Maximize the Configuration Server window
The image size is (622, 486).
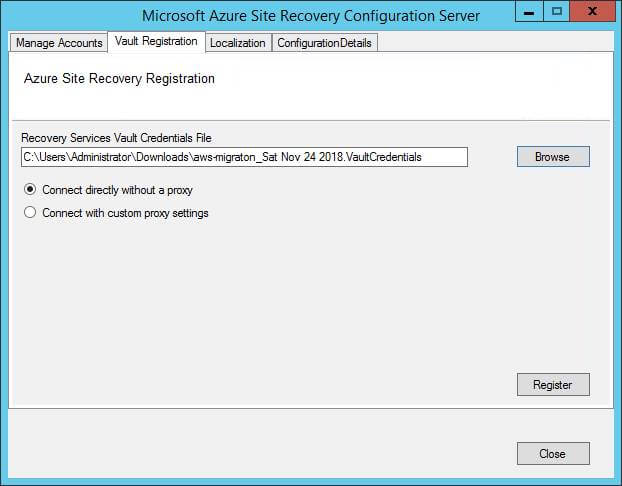tap(557, 12)
